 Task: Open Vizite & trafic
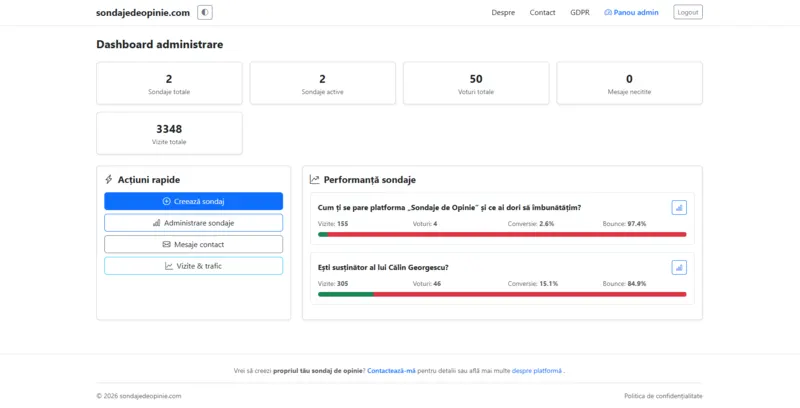point(193,266)
